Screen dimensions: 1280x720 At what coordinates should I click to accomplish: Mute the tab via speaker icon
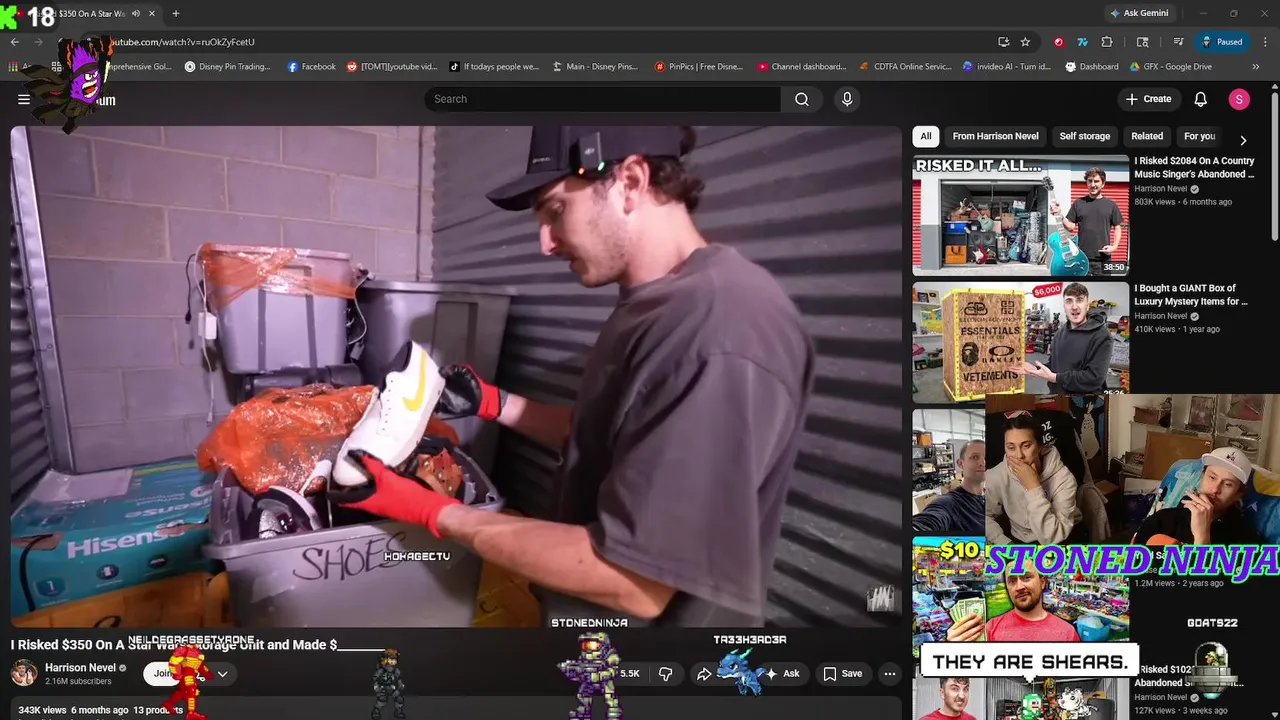136,14
